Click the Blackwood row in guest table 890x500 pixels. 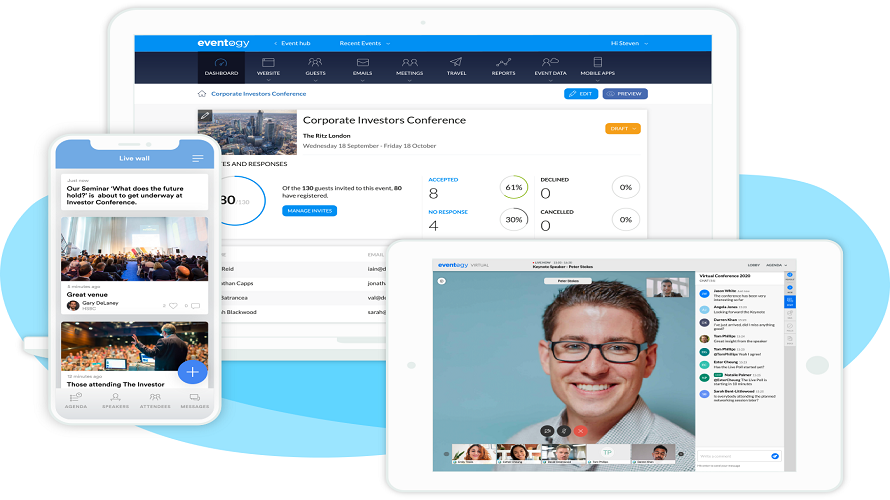[x=303, y=312]
